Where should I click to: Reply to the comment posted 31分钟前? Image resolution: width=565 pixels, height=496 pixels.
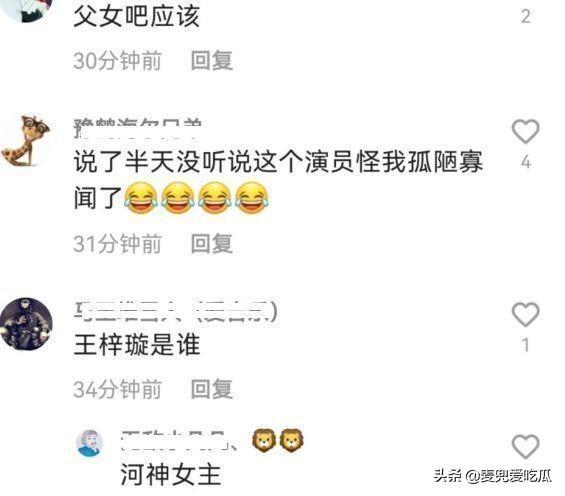pos(212,243)
